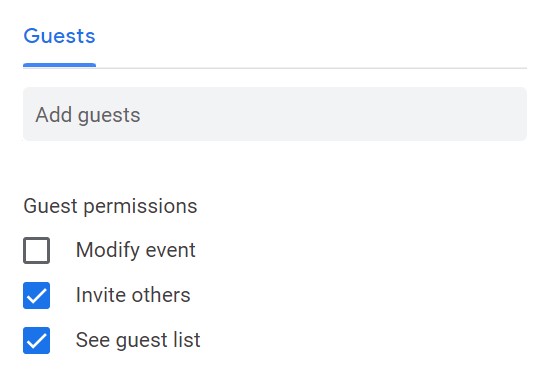Image resolution: width=559 pixels, height=385 pixels.
Task: Tick the empty box next to Modify event
Action: (x=36, y=250)
